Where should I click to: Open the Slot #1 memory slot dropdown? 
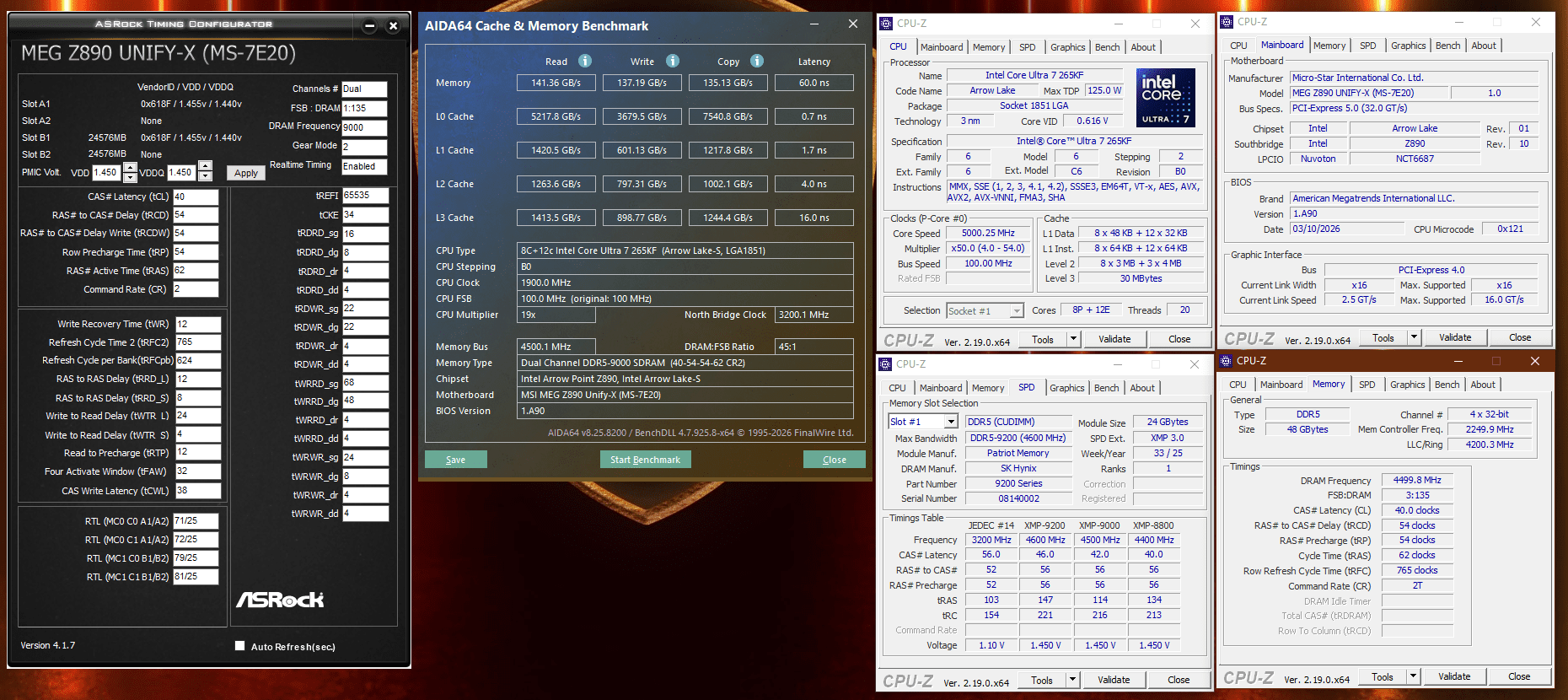tap(951, 422)
